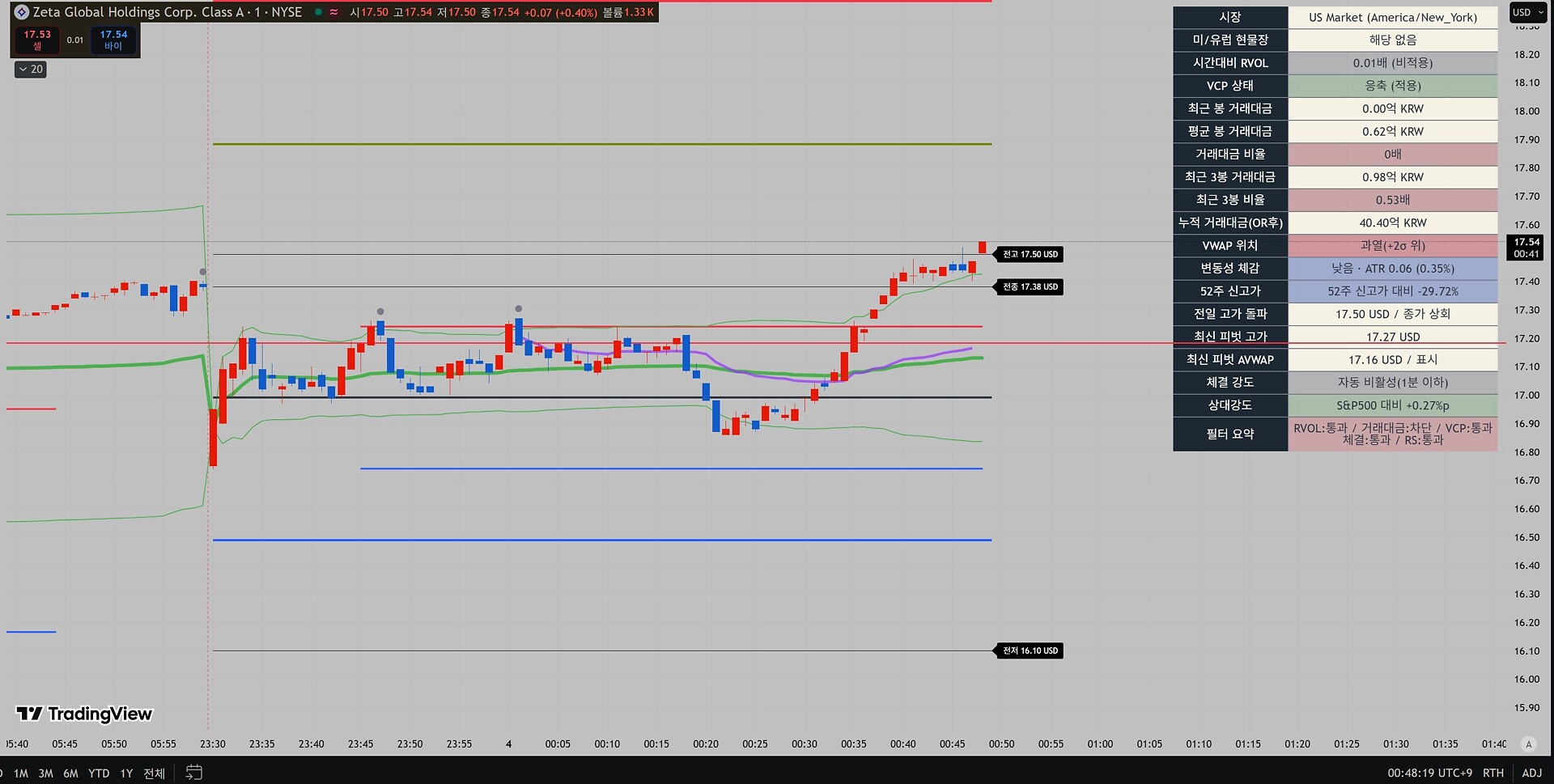Click the VWAP 위치 row label
Screen dimensions: 1554x784
pos(1230,245)
